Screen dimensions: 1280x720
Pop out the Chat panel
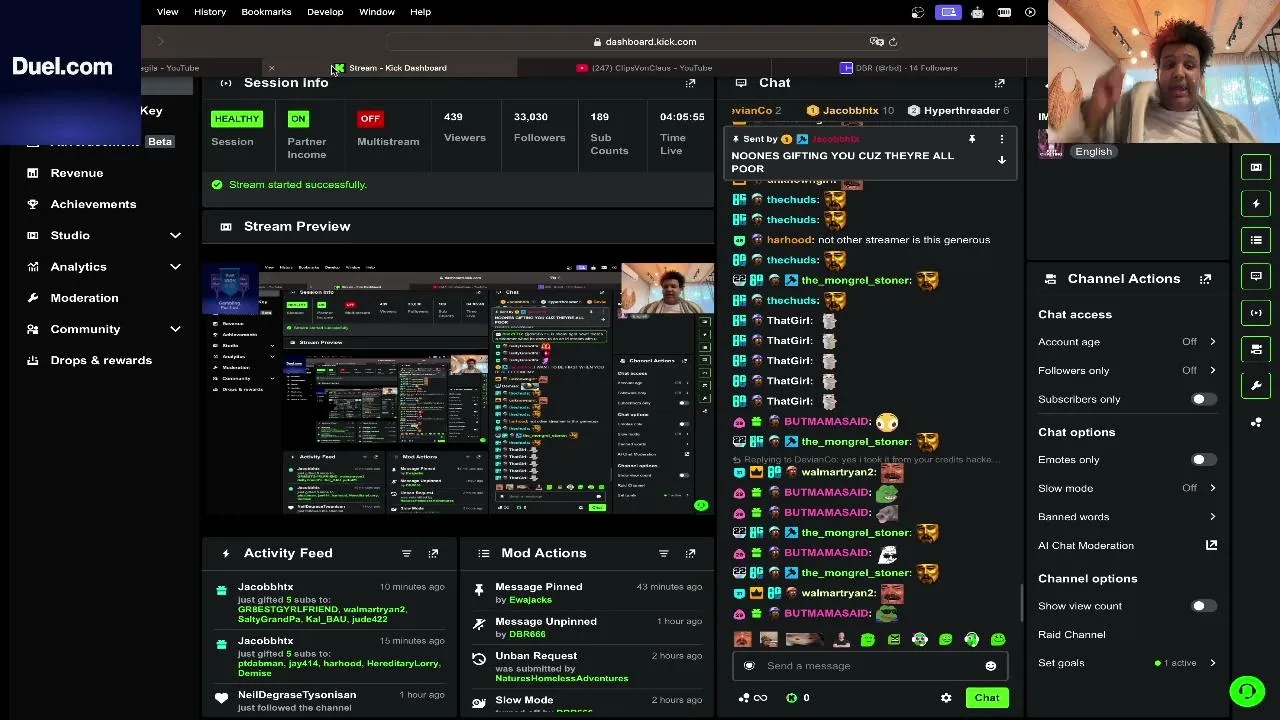coord(999,83)
